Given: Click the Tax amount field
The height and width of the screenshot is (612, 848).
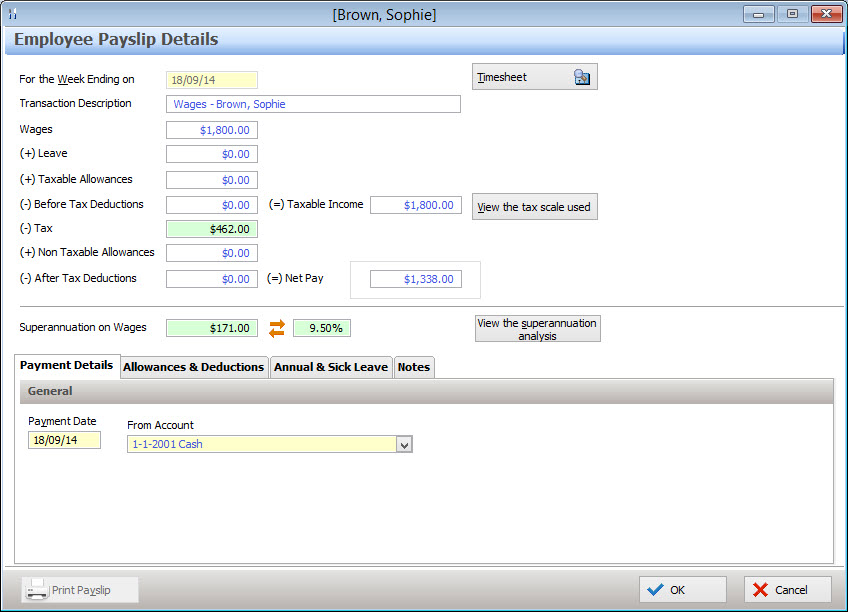Looking at the screenshot, I should [x=211, y=228].
